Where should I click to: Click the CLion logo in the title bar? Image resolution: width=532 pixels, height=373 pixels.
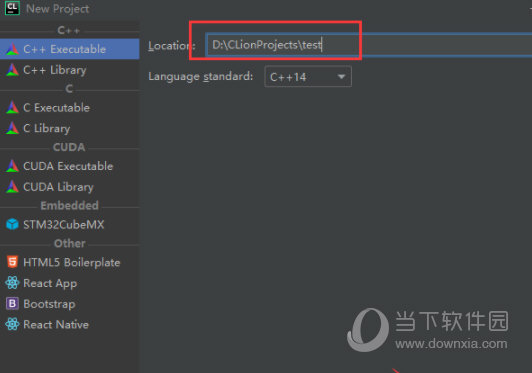point(12,8)
